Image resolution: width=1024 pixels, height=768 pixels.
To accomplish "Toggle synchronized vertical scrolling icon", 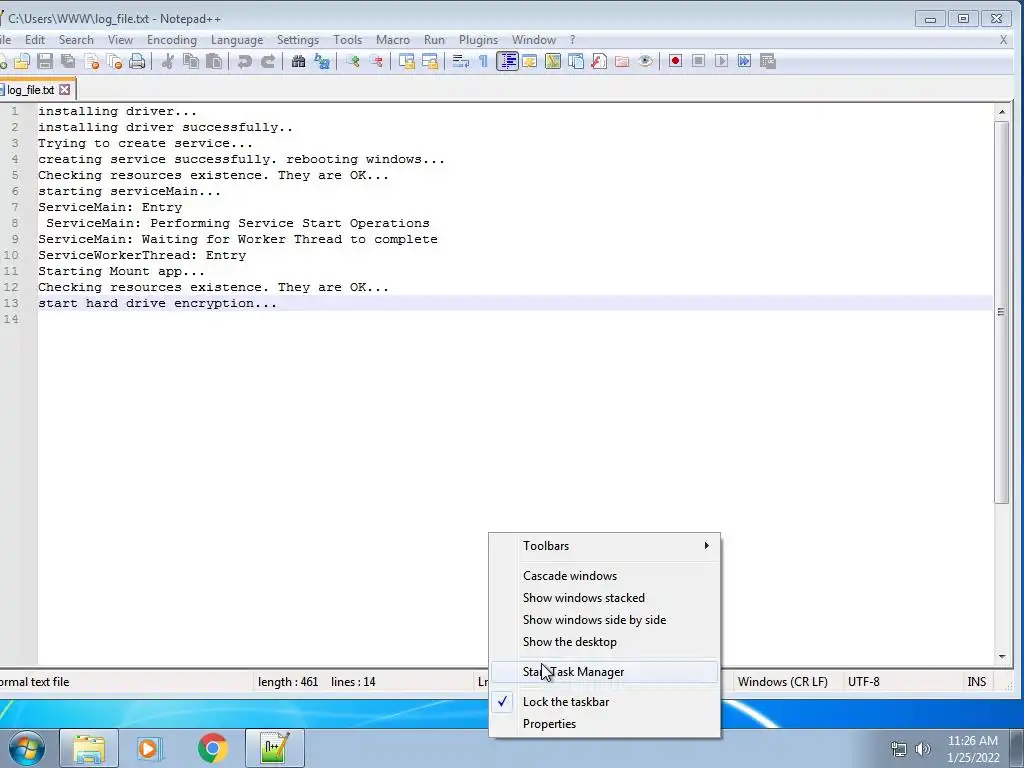I will 407,61.
